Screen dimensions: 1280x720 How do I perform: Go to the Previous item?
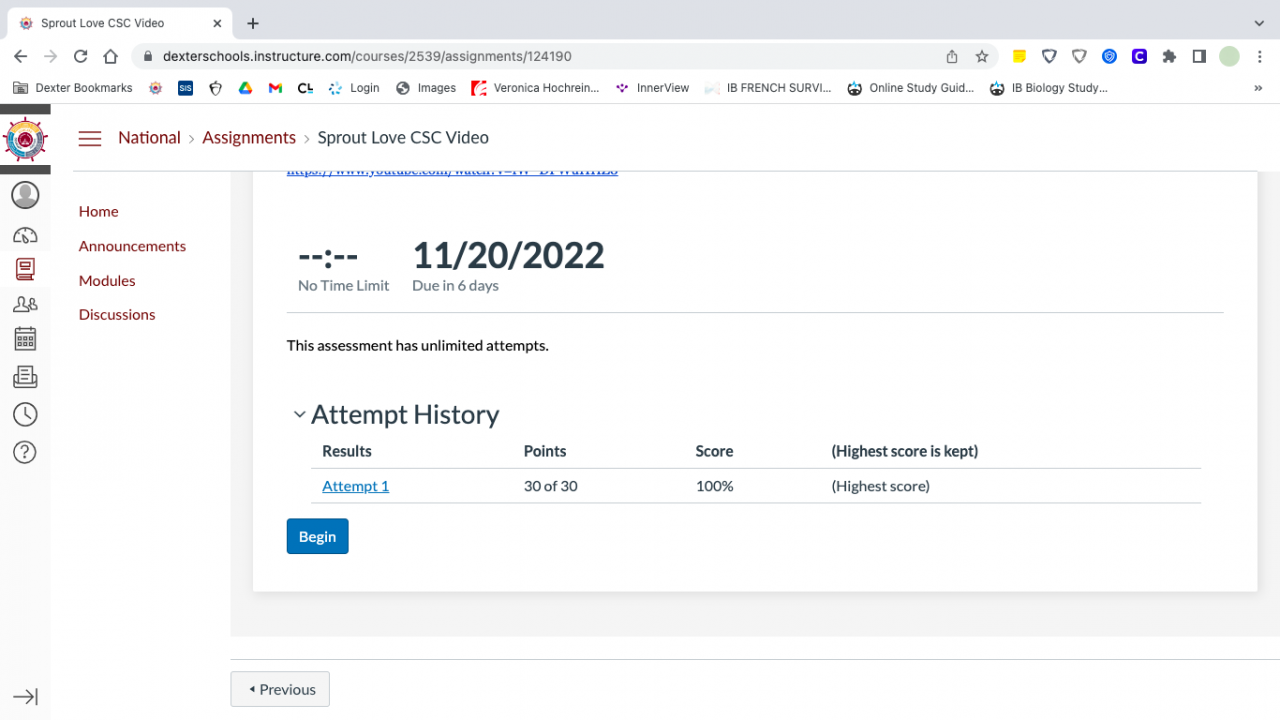pyautogui.click(x=280, y=689)
